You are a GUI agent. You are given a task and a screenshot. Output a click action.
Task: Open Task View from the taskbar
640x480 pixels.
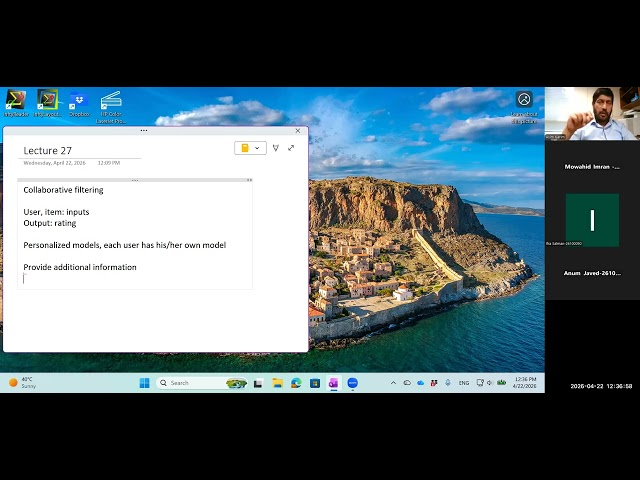(258, 383)
